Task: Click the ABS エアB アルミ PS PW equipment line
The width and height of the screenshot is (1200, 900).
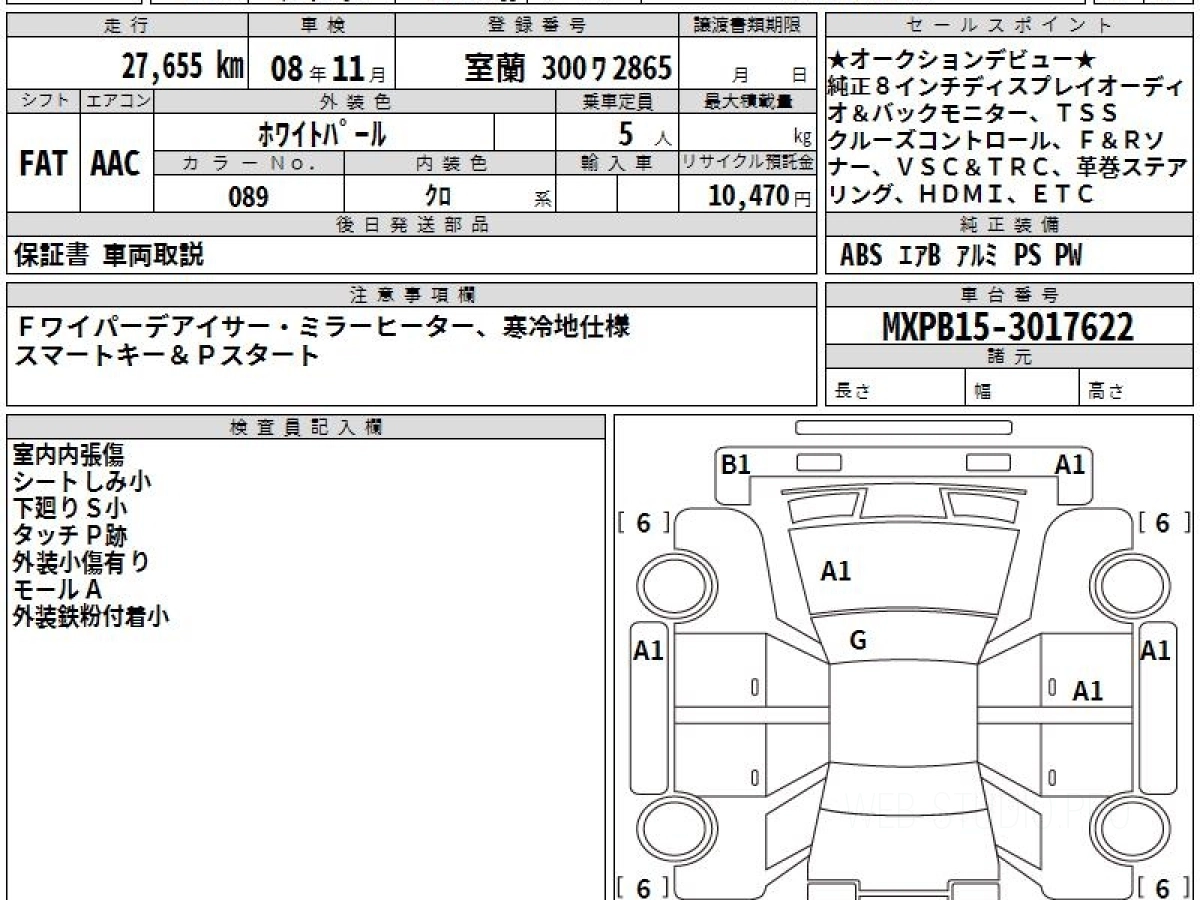Action: pyautogui.click(x=961, y=256)
